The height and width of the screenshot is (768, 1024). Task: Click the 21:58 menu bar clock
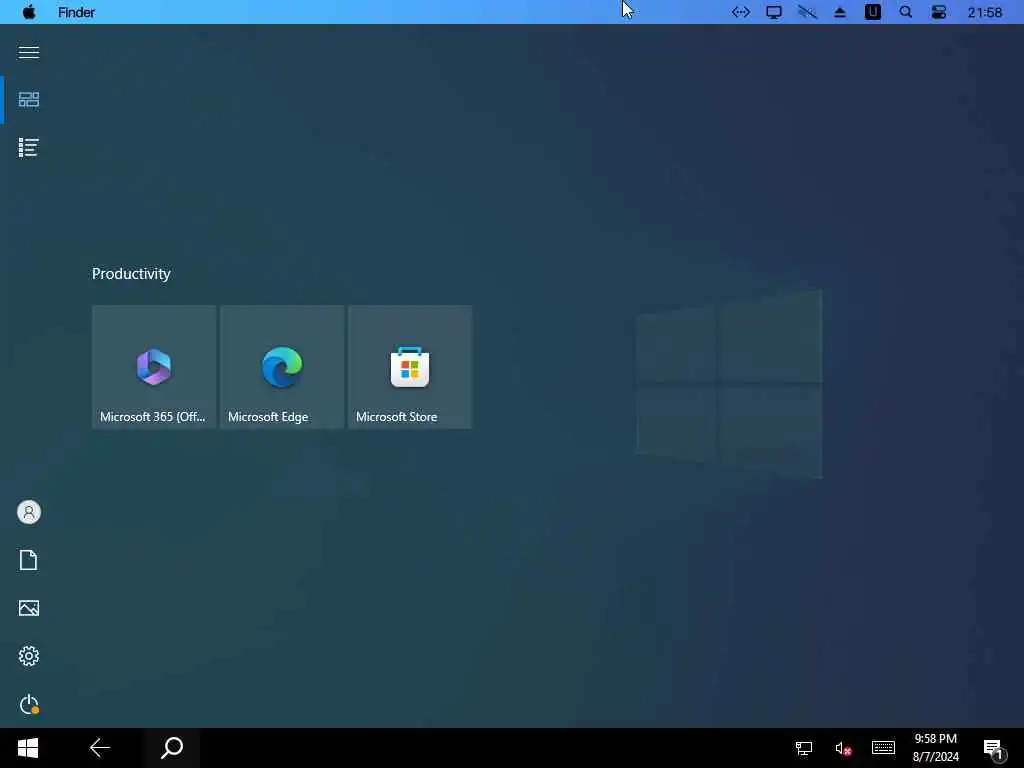(x=985, y=12)
